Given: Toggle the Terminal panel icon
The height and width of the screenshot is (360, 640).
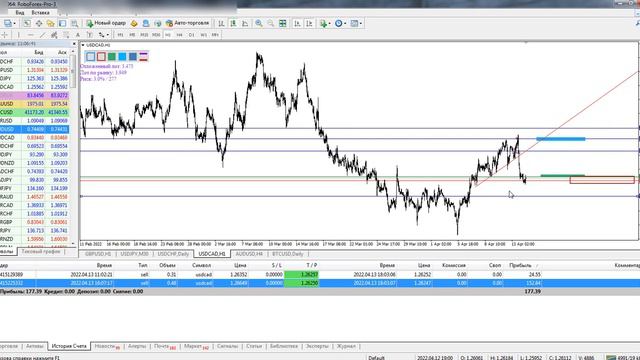Looking at the screenshot, I should pos(62,23).
